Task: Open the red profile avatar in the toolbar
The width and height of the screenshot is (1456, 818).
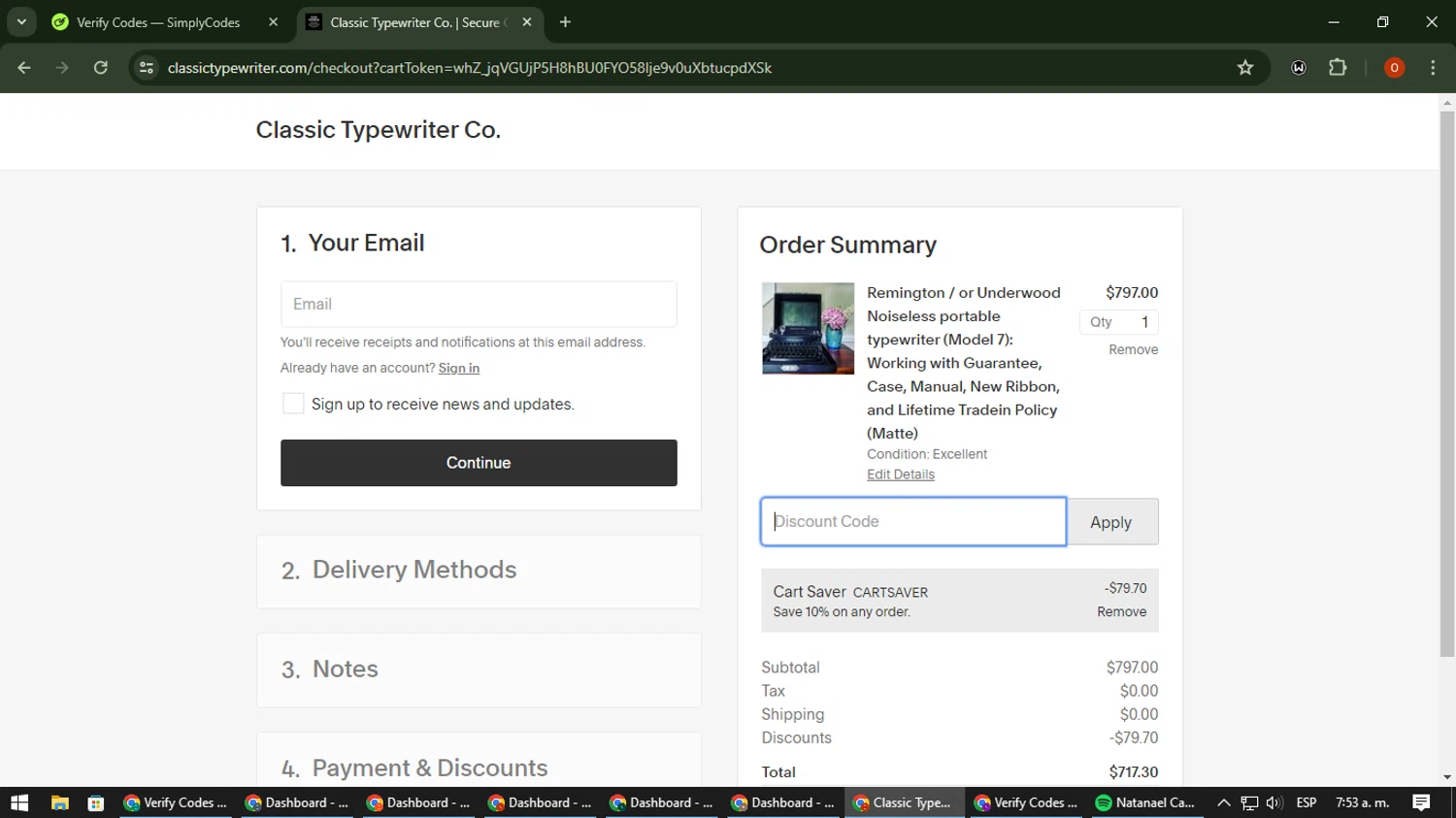Action: [1394, 68]
